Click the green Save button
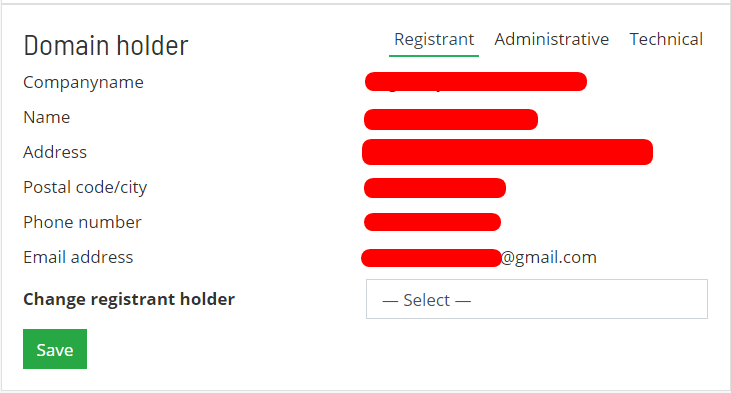The height and width of the screenshot is (393, 731). click(x=55, y=349)
